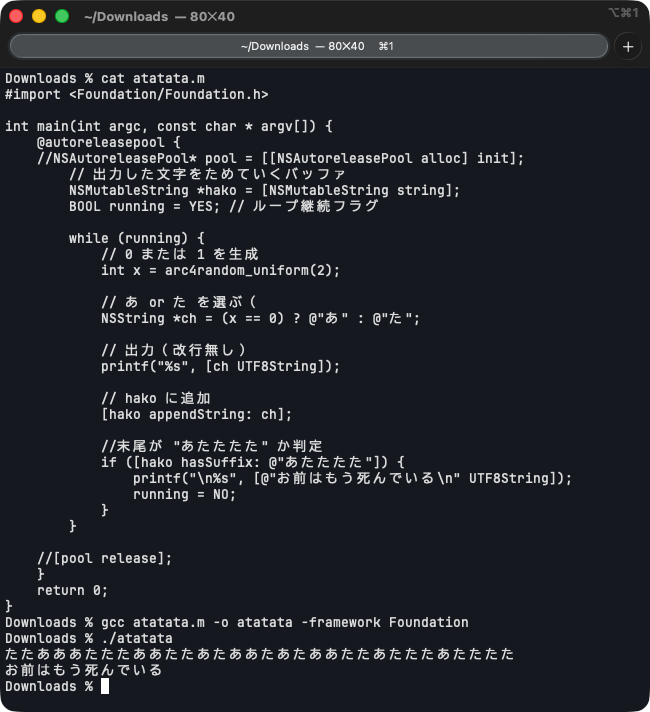Minimize the window with yellow button

coord(39,16)
